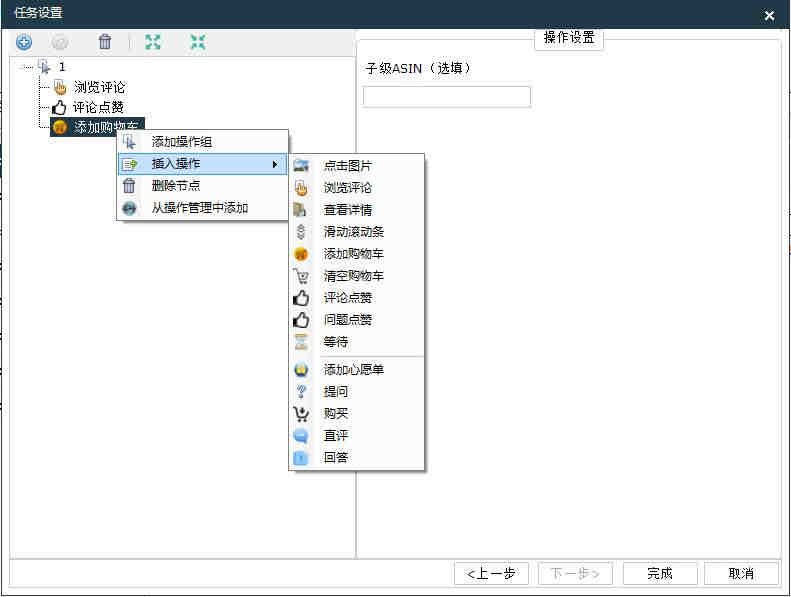Click the scroll arrows icon beside 滑动滚动条

301,232
